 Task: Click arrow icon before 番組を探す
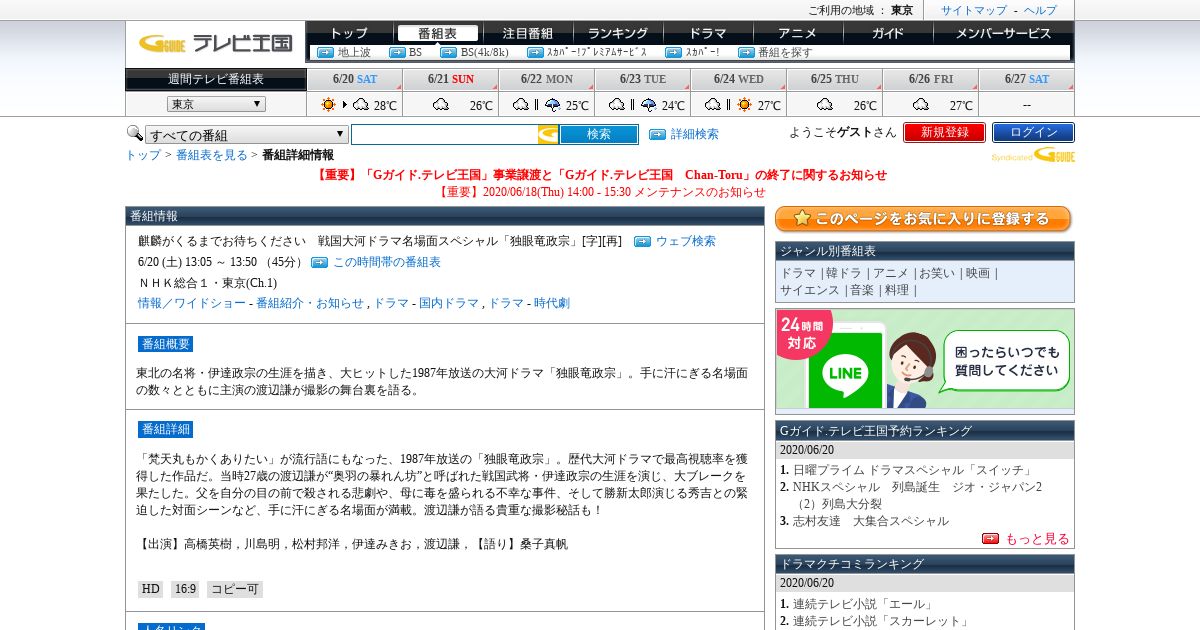pos(746,52)
